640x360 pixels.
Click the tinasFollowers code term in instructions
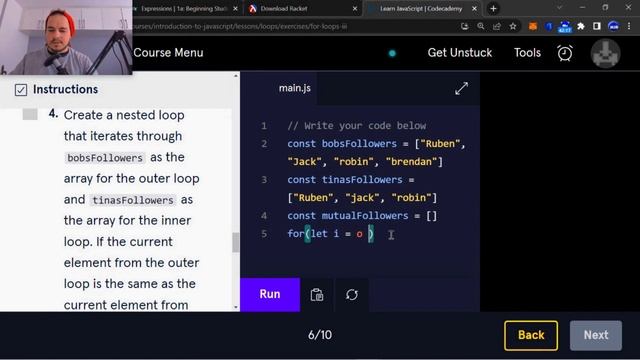pyautogui.click(x=133, y=200)
